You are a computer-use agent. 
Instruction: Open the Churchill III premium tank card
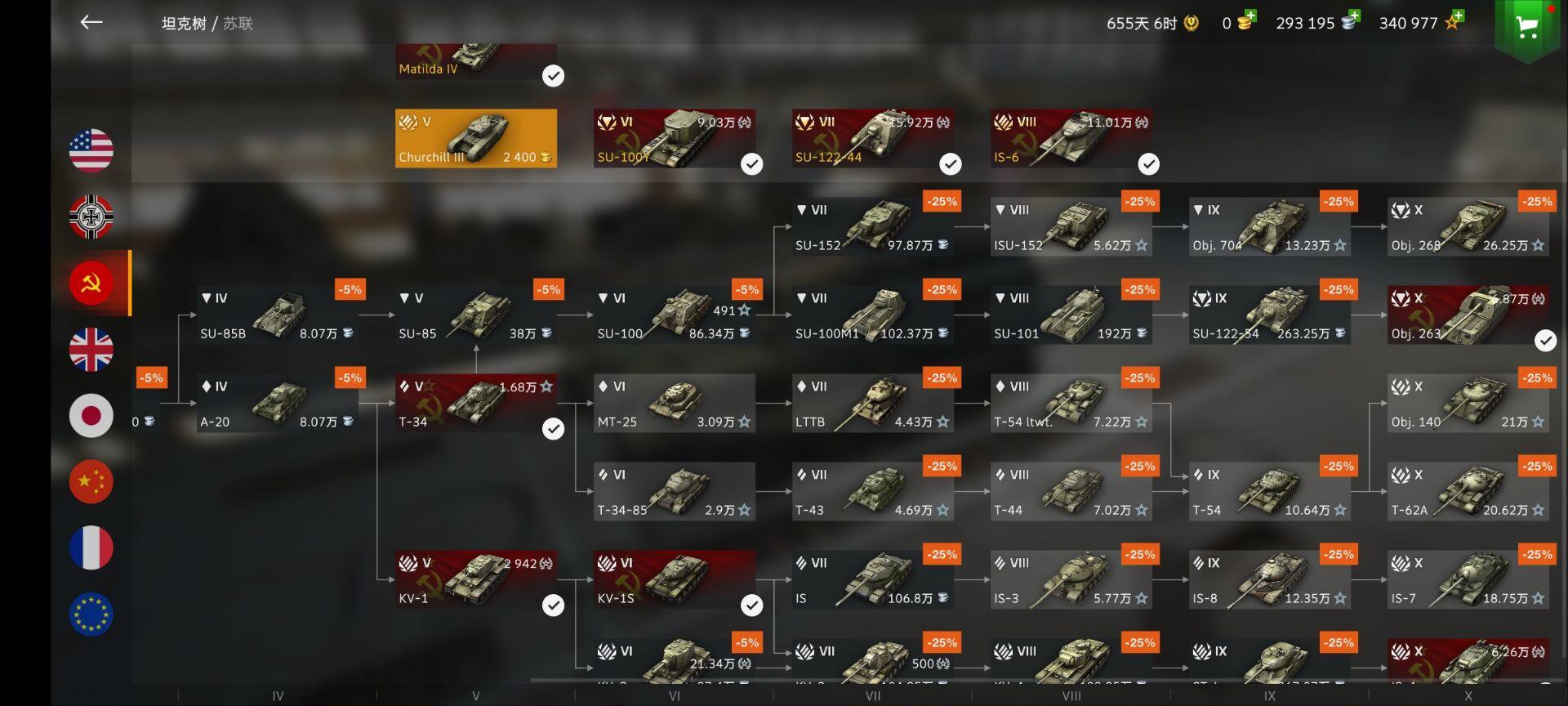pyautogui.click(x=476, y=138)
